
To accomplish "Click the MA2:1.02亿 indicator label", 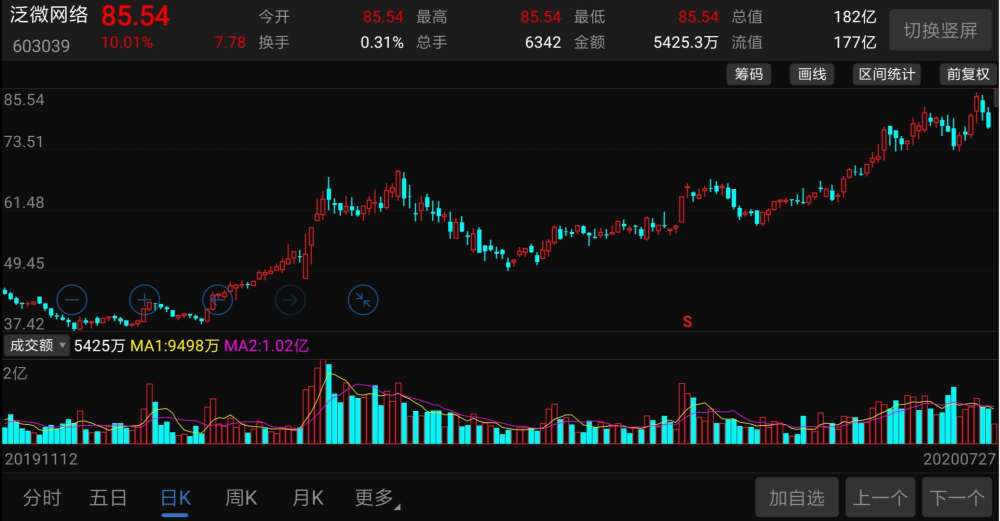I will [x=266, y=346].
